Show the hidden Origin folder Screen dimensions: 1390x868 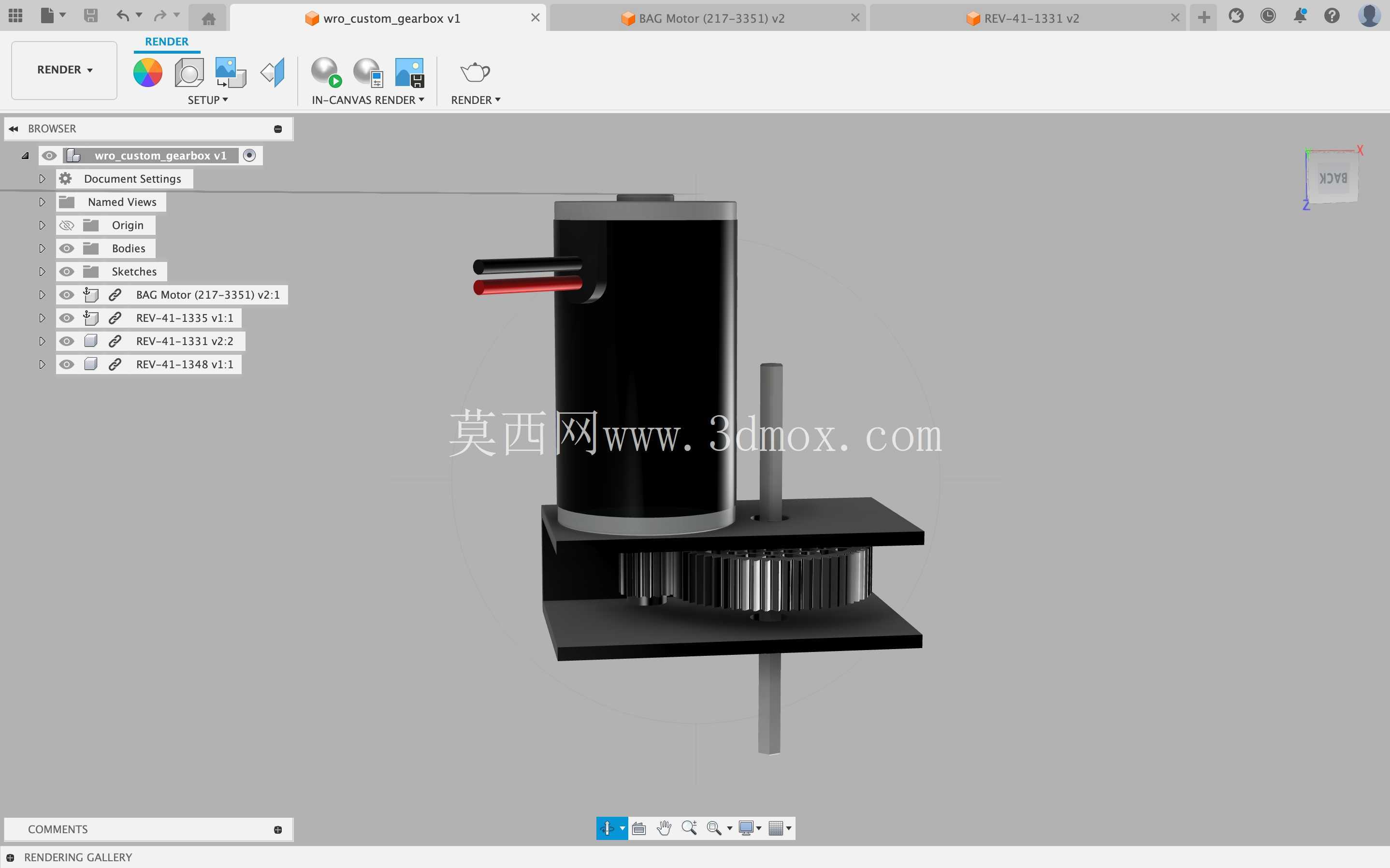coord(67,225)
